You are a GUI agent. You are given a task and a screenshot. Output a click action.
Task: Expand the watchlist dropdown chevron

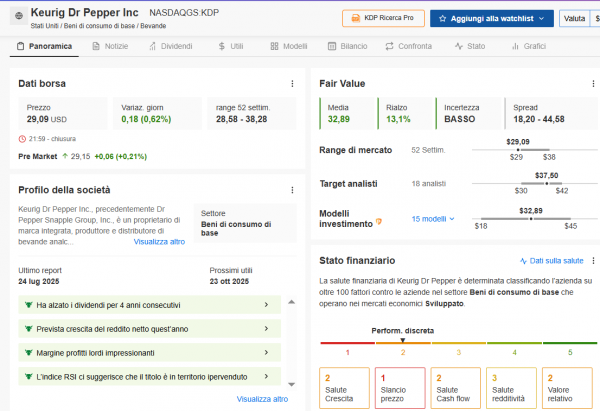tap(541, 18)
